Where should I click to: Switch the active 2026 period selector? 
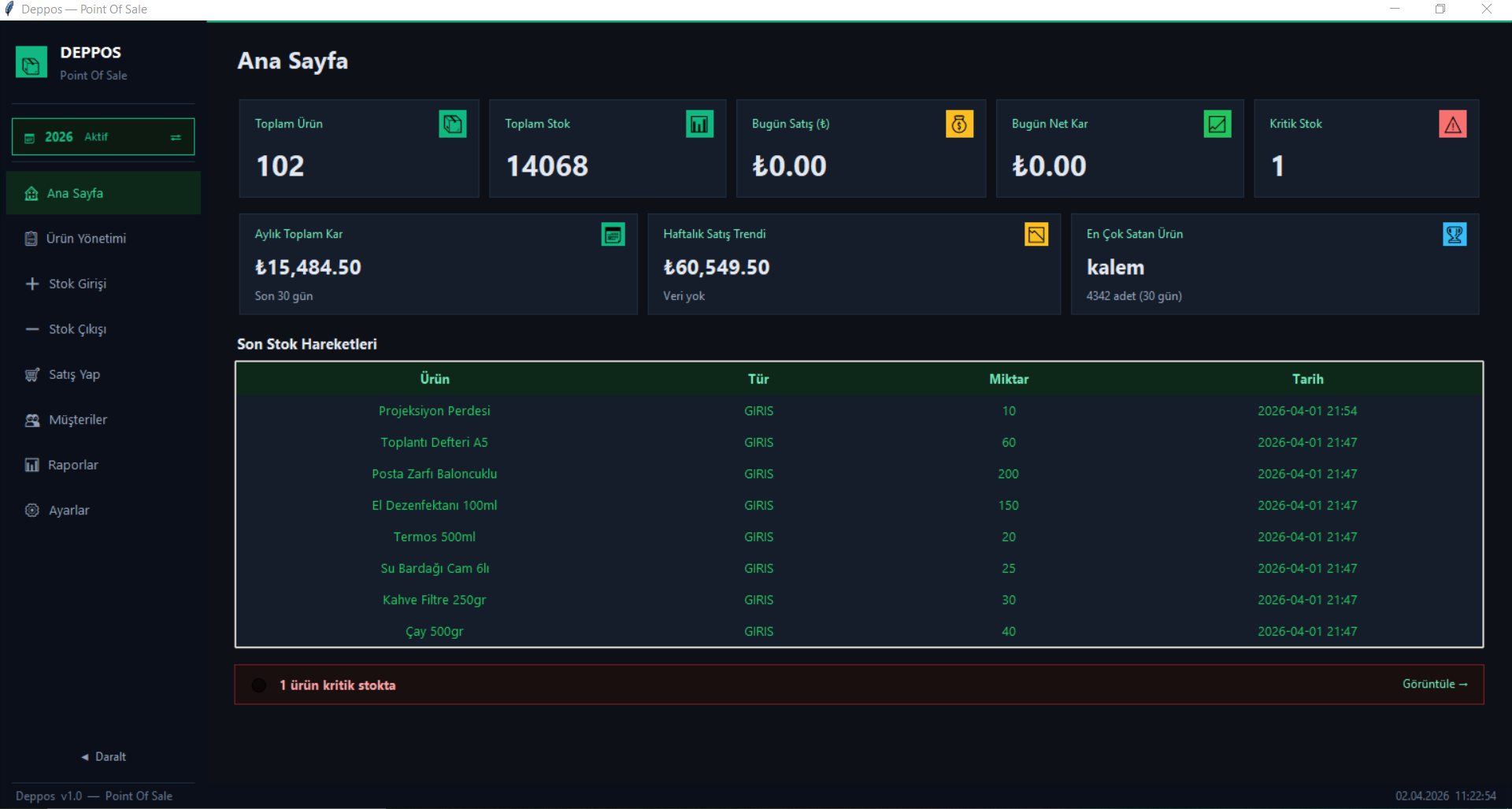103,137
